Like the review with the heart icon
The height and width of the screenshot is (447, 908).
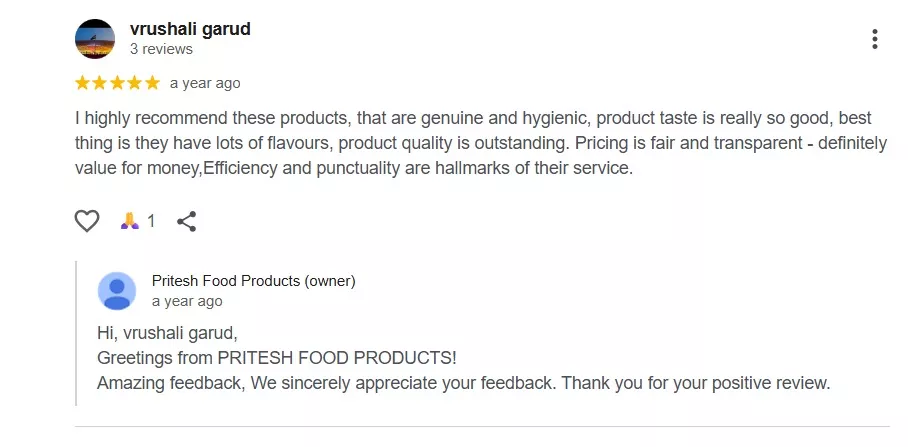coord(87,221)
